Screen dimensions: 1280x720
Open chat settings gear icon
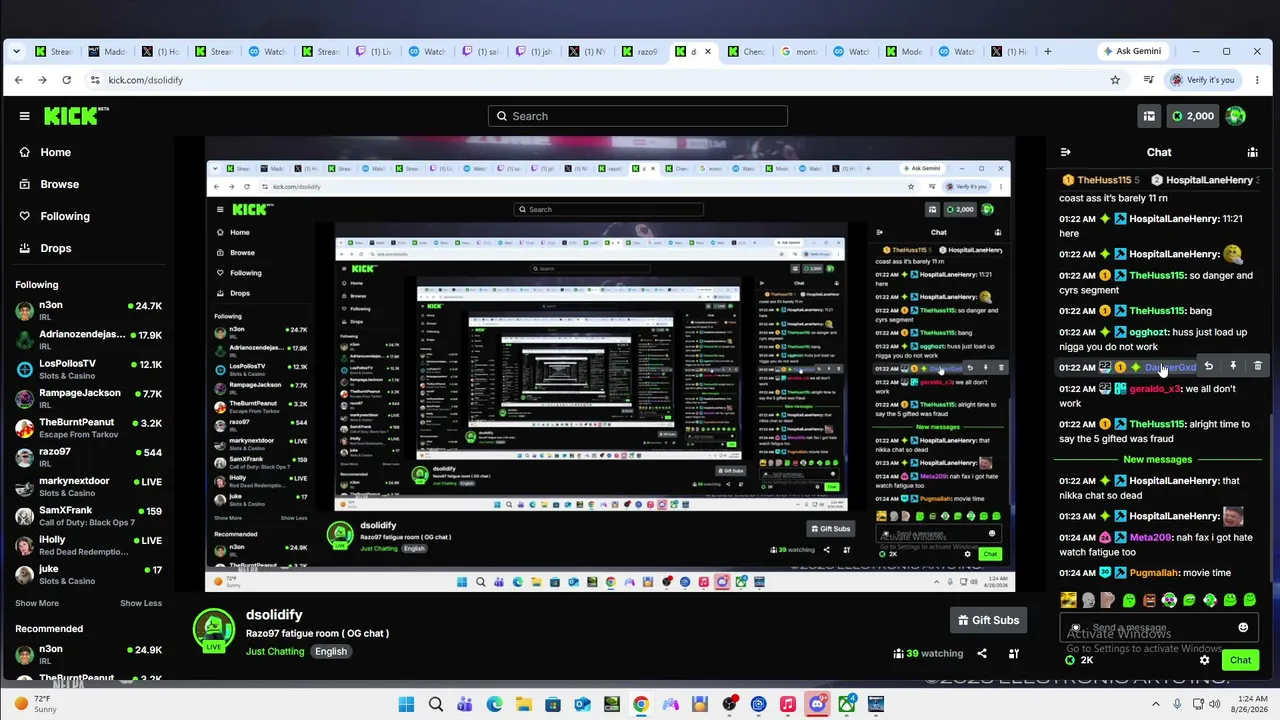(1204, 660)
